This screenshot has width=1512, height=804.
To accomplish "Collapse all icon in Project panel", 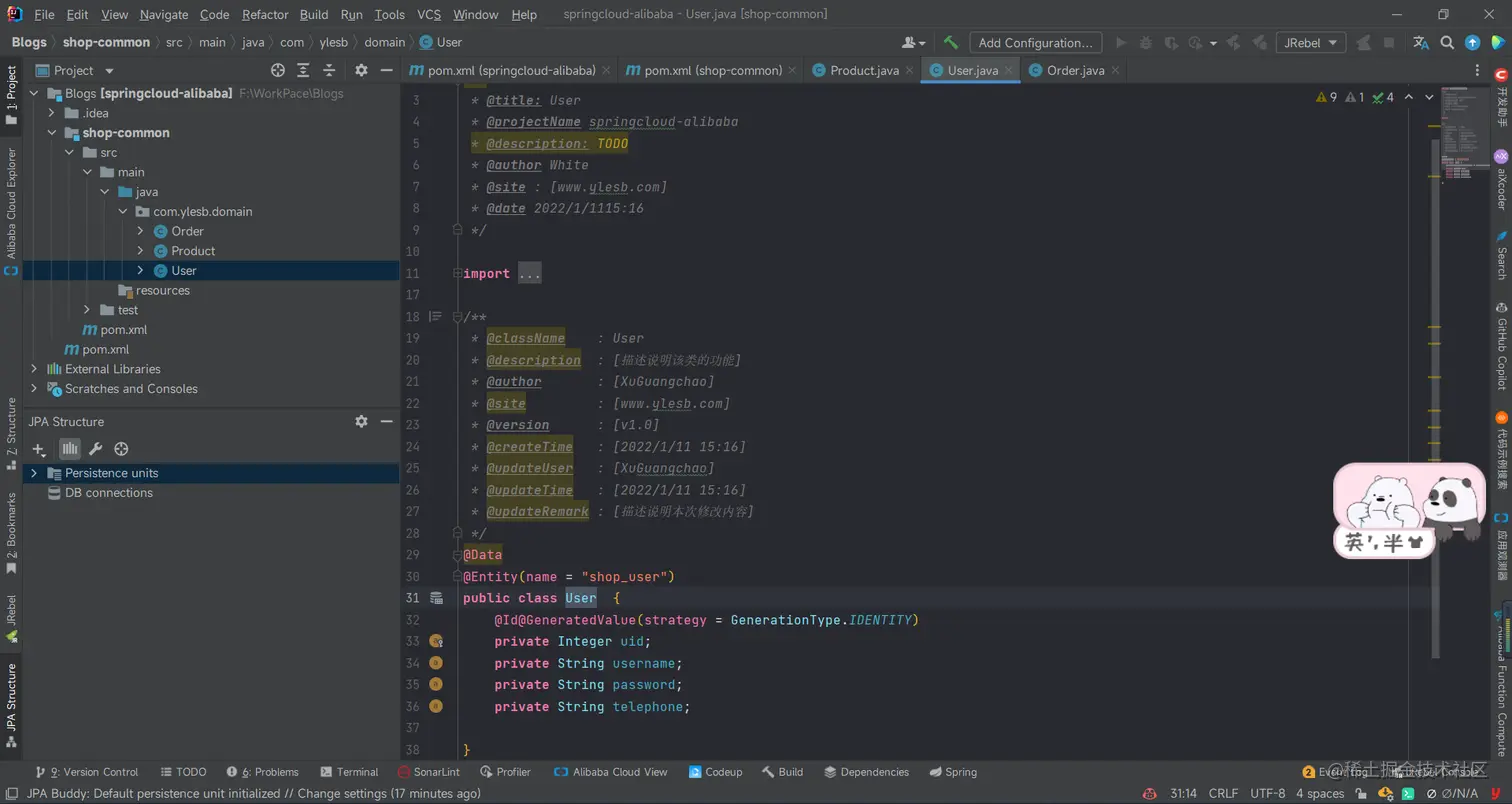I will click(x=328, y=71).
